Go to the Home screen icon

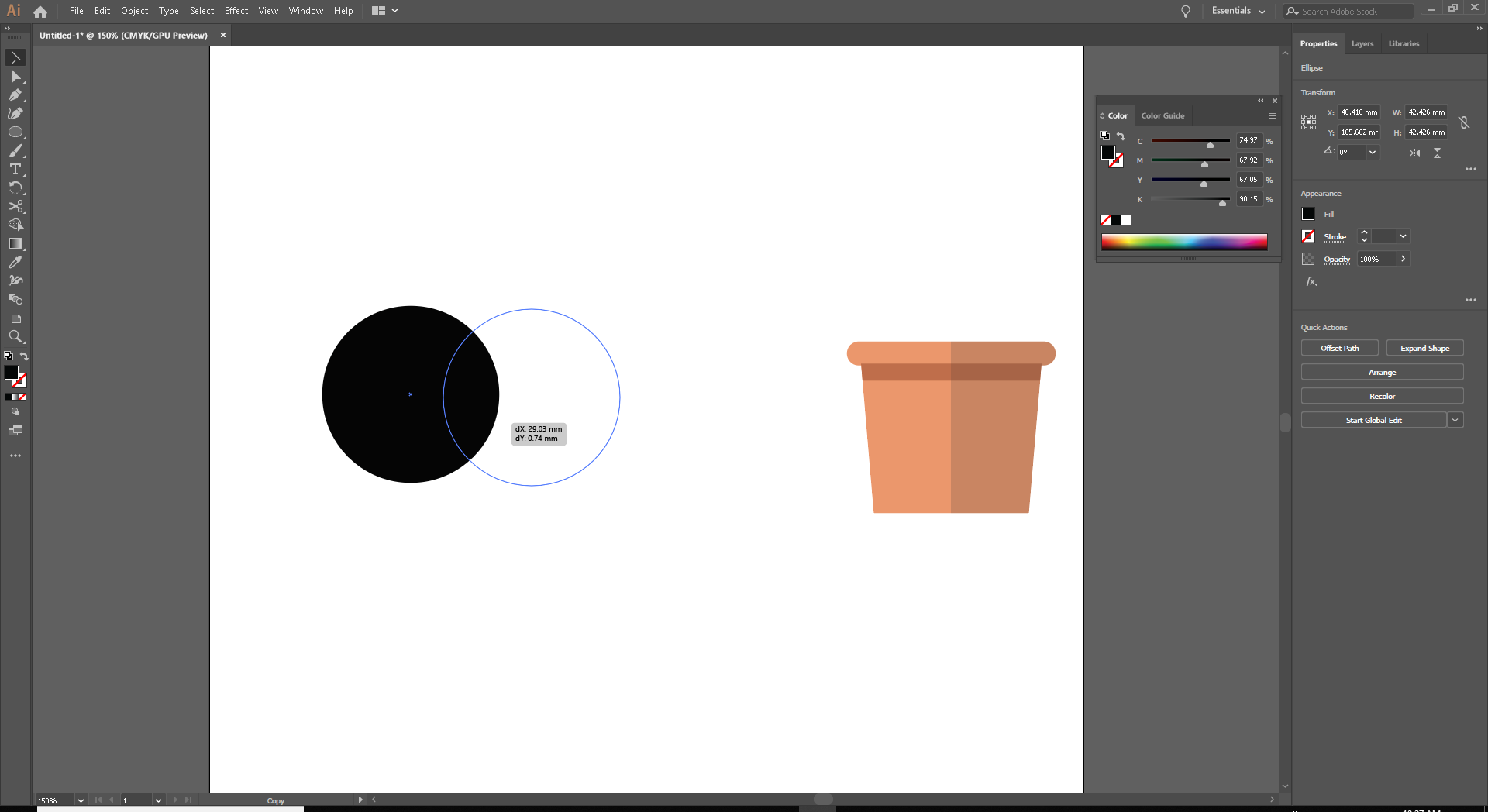pyautogui.click(x=40, y=12)
